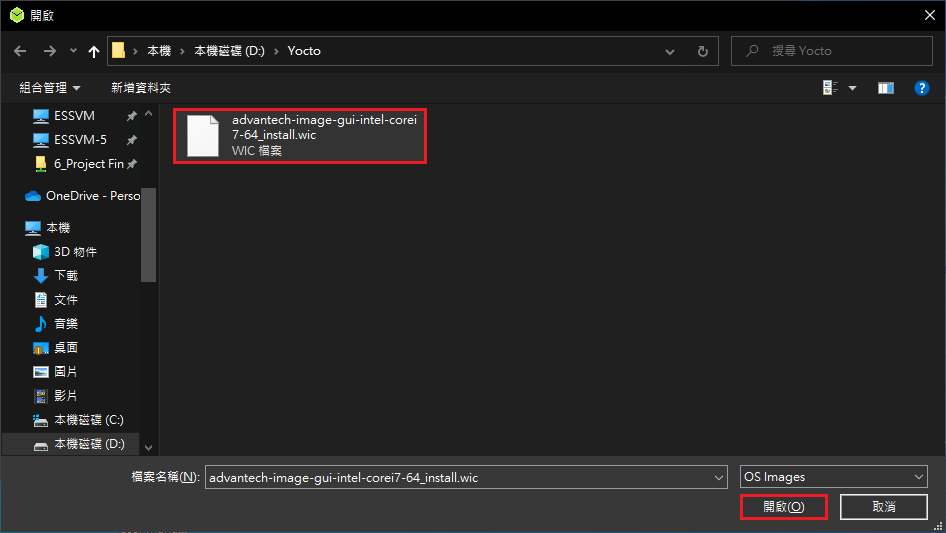Click the navigation pane vertical scrollbar
Image resolution: width=946 pixels, height=533 pixels.
tap(148, 235)
